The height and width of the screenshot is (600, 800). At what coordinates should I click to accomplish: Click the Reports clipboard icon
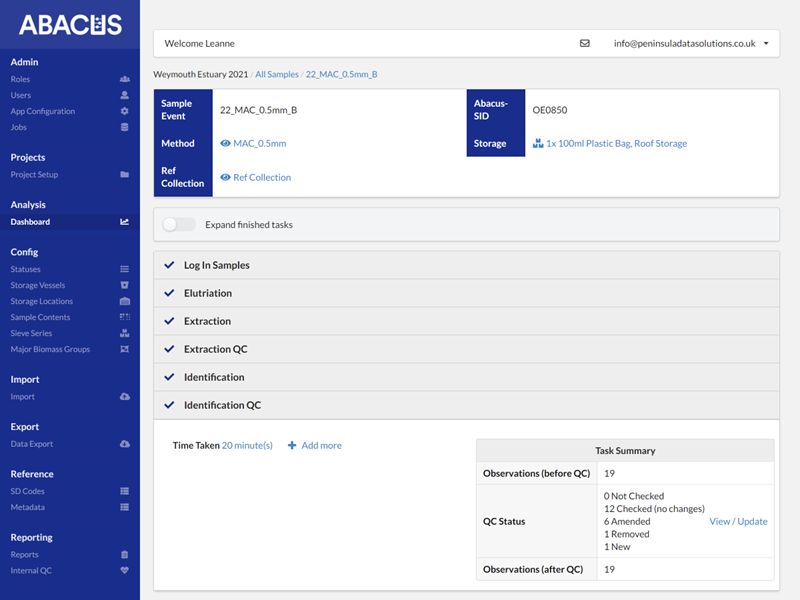coord(124,555)
